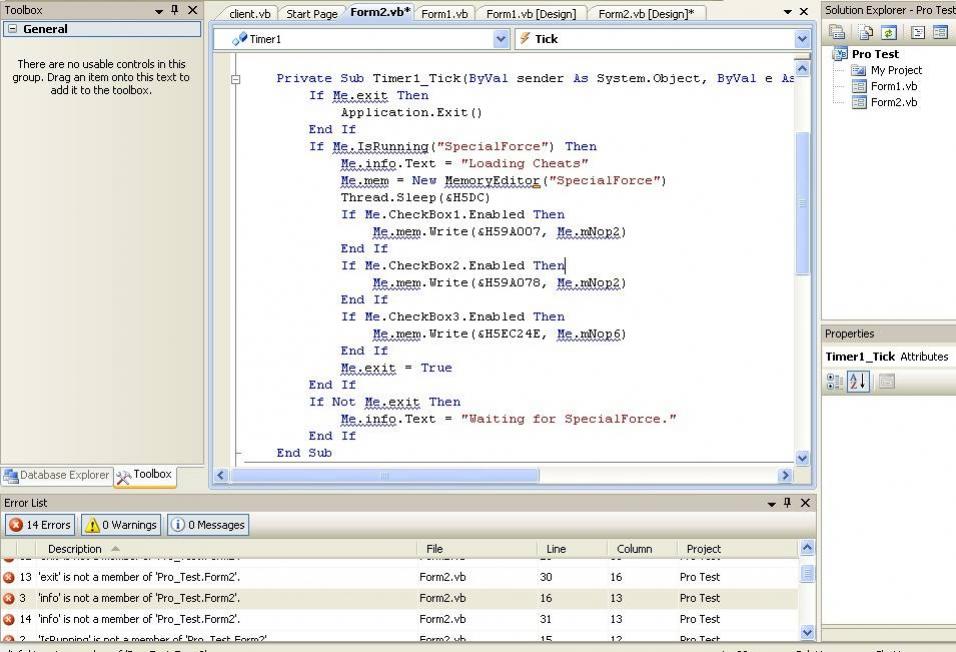The height and width of the screenshot is (652, 956).
Task: Click 'Thread.Sleep(&H5DC)' code line
Action: 415,198
